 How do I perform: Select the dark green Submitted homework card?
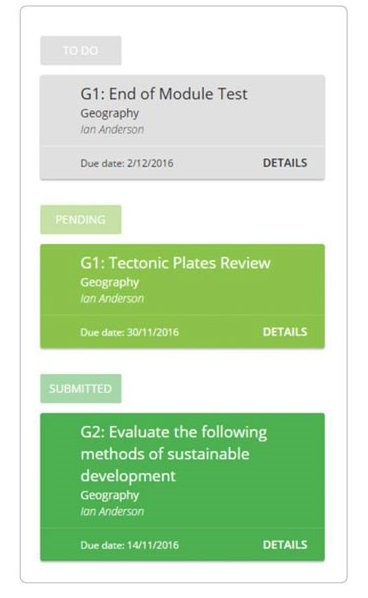point(182,487)
